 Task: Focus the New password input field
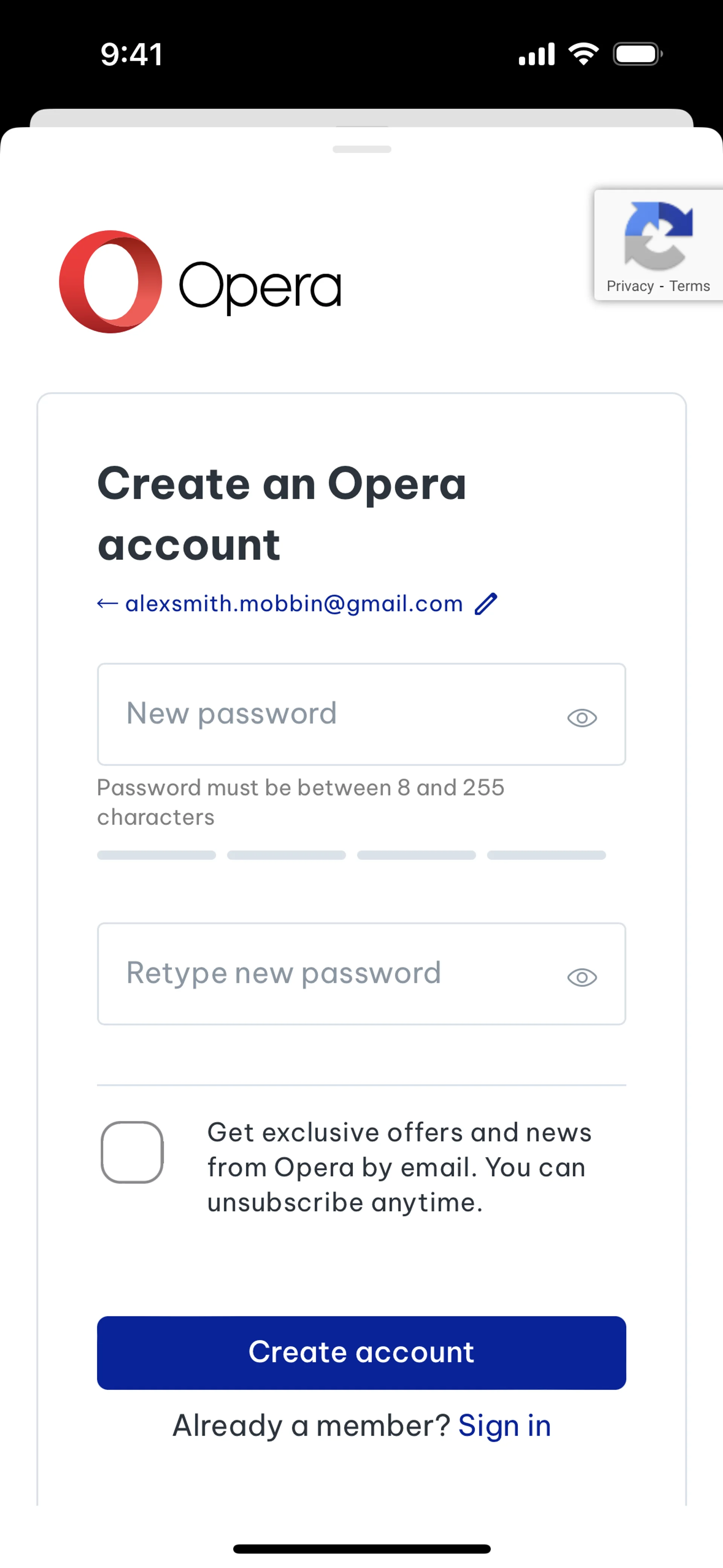[329, 714]
